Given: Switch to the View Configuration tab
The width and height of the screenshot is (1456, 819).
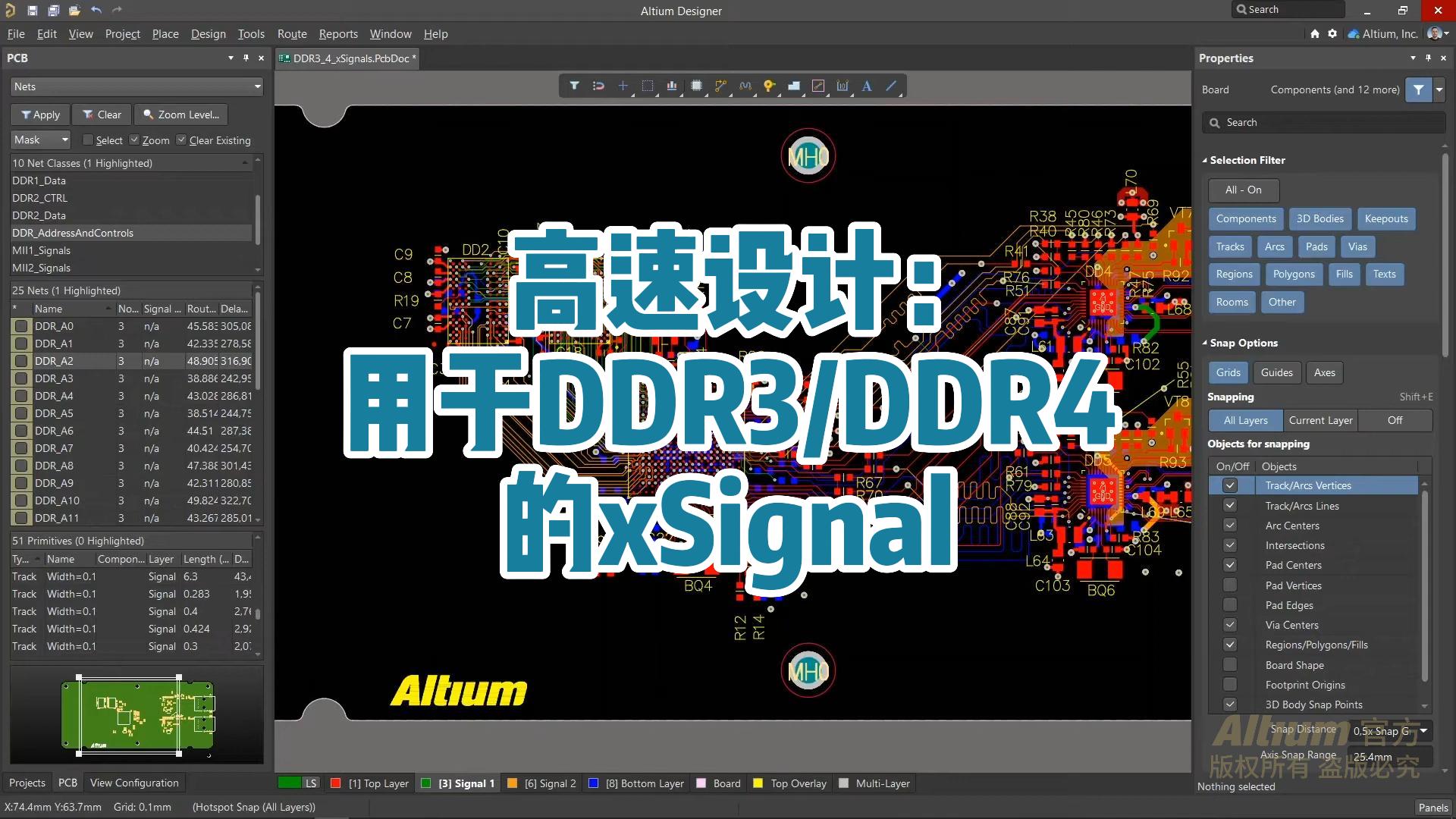Looking at the screenshot, I should point(133,783).
